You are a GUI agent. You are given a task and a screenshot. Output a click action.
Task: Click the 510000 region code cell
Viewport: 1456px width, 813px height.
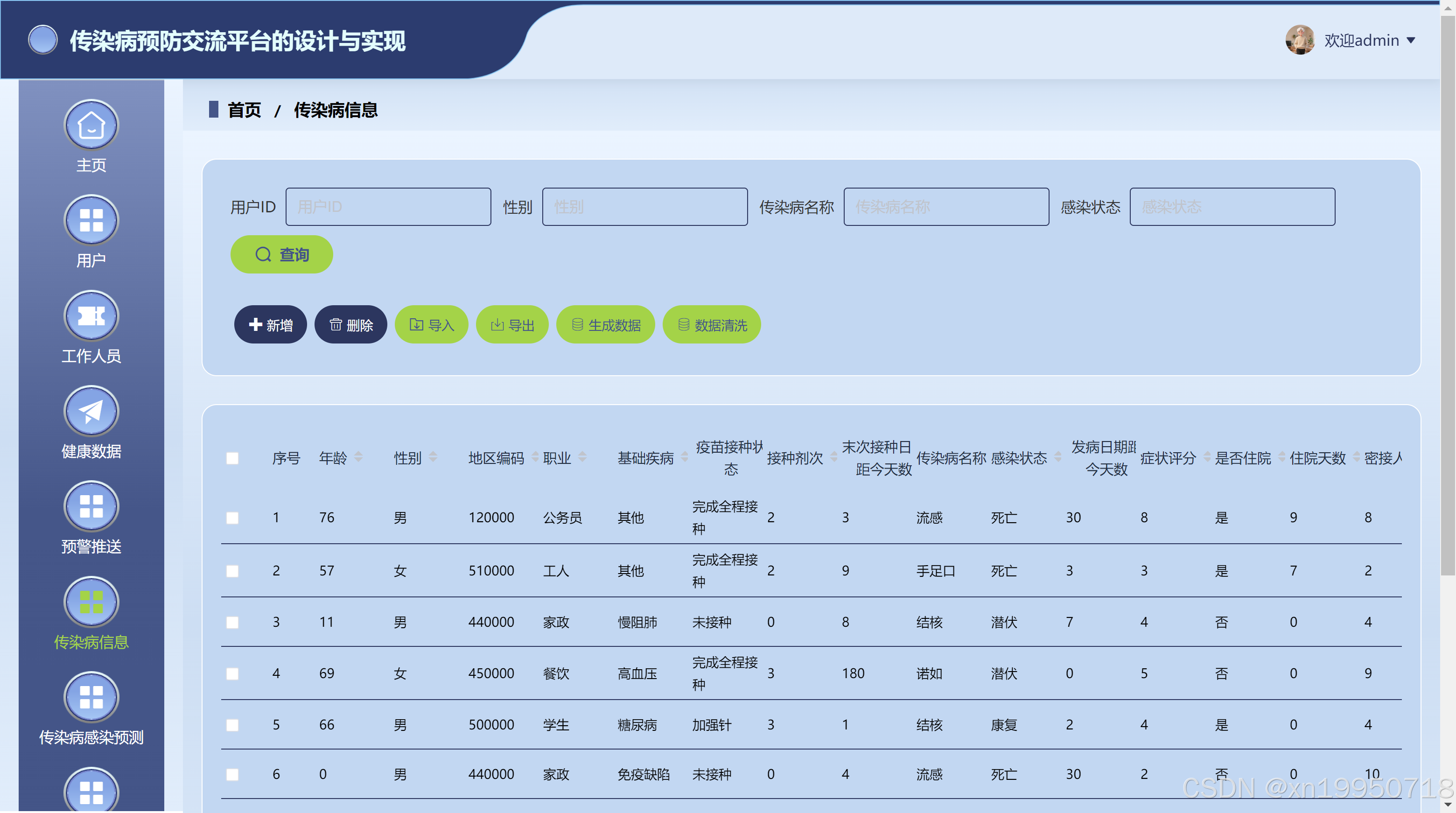tap(491, 571)
